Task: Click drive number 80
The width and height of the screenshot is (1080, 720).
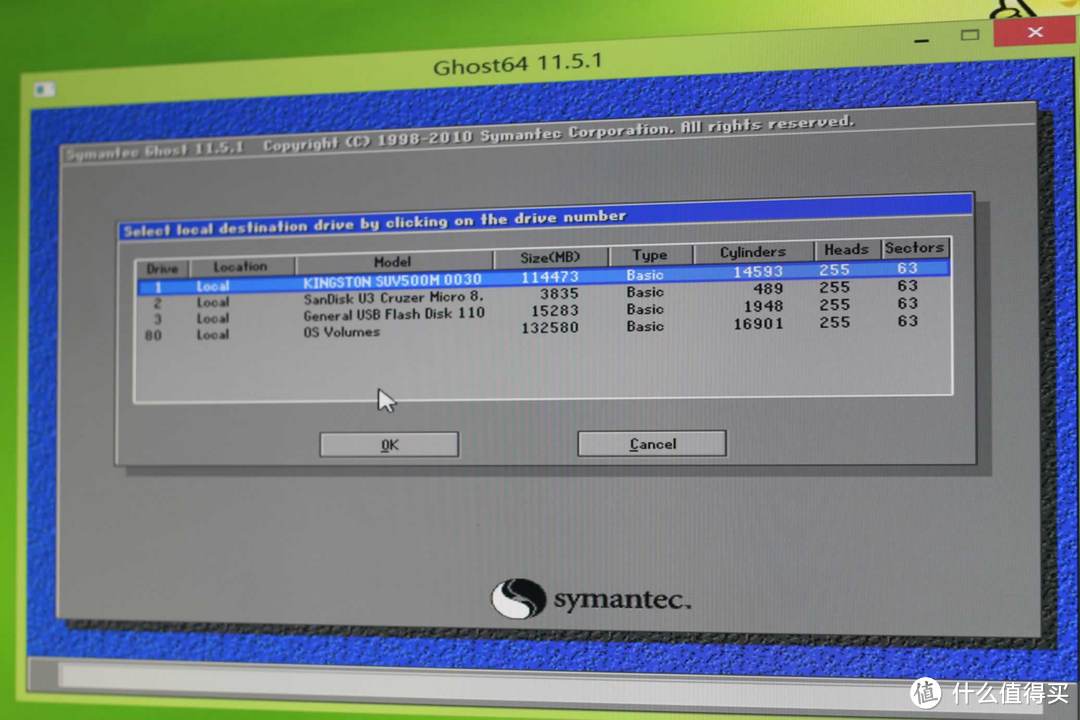Action: click(x=154, y=336)
